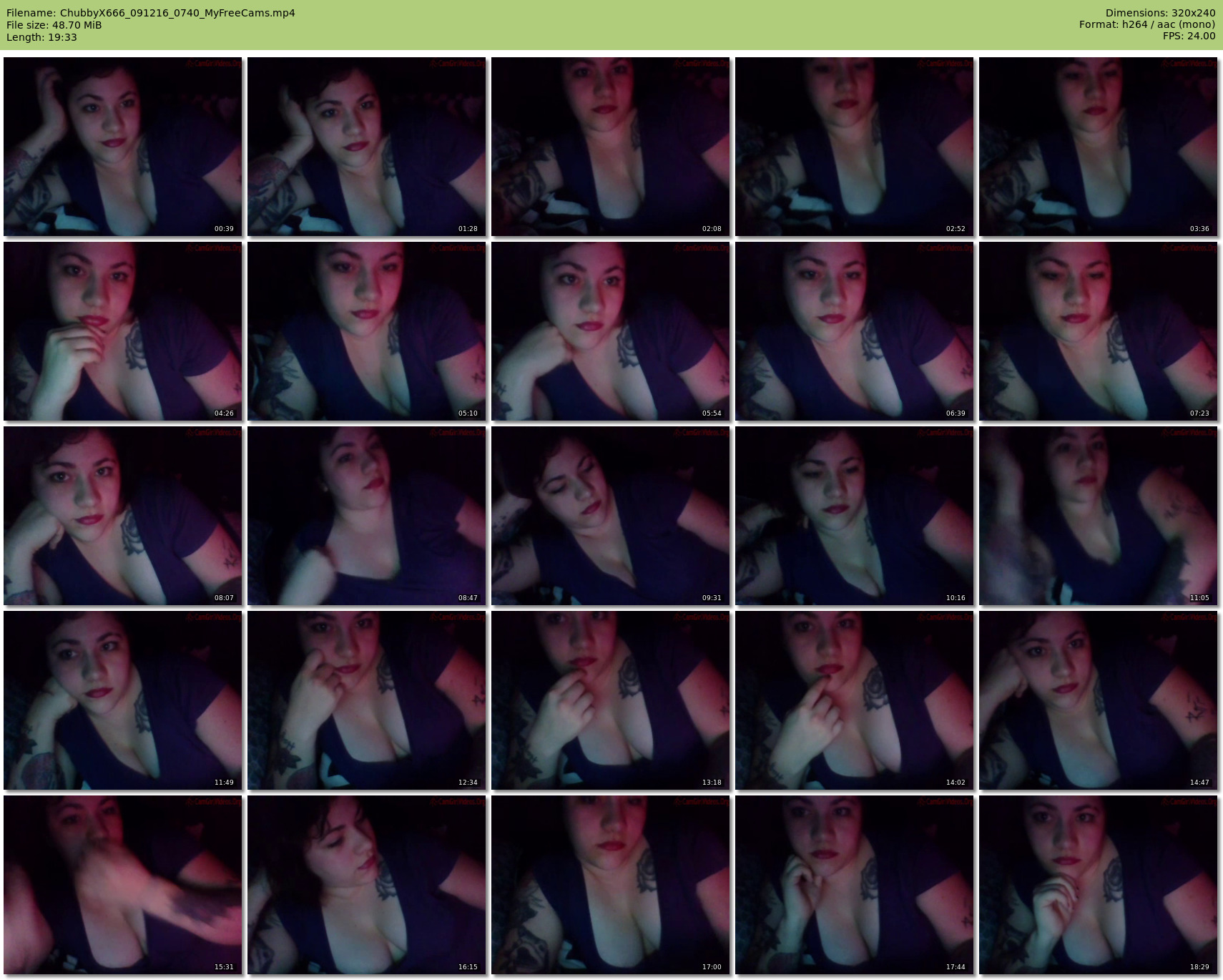Click the thumbnail timestamped 07:23
The width and height of the screenshot is (1223, 980).
click(x=1099, y=331)
